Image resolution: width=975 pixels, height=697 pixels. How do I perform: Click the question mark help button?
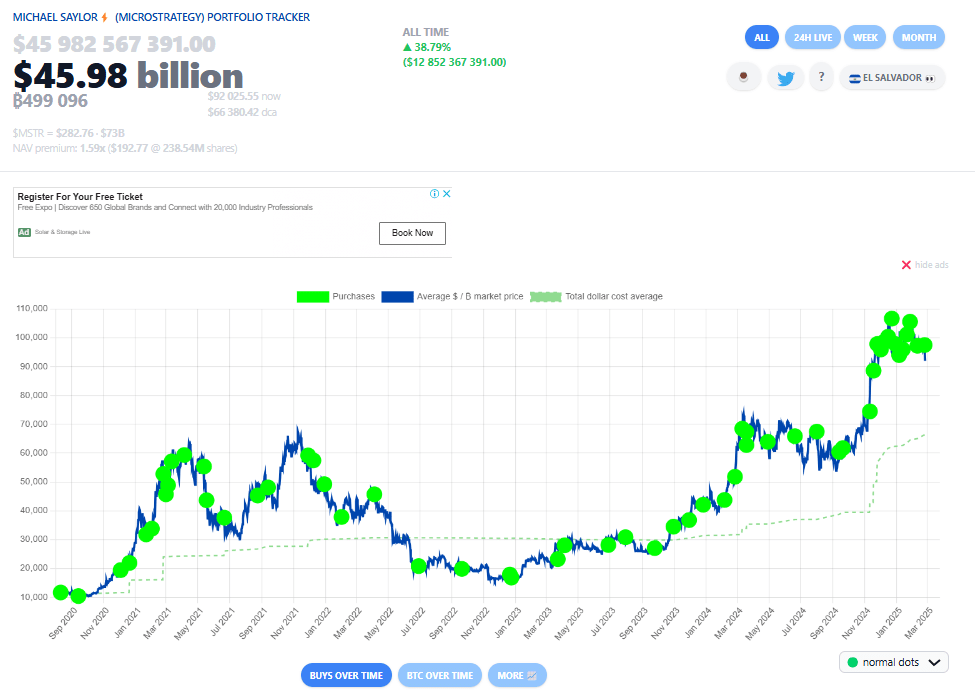[x=821, y=77]
